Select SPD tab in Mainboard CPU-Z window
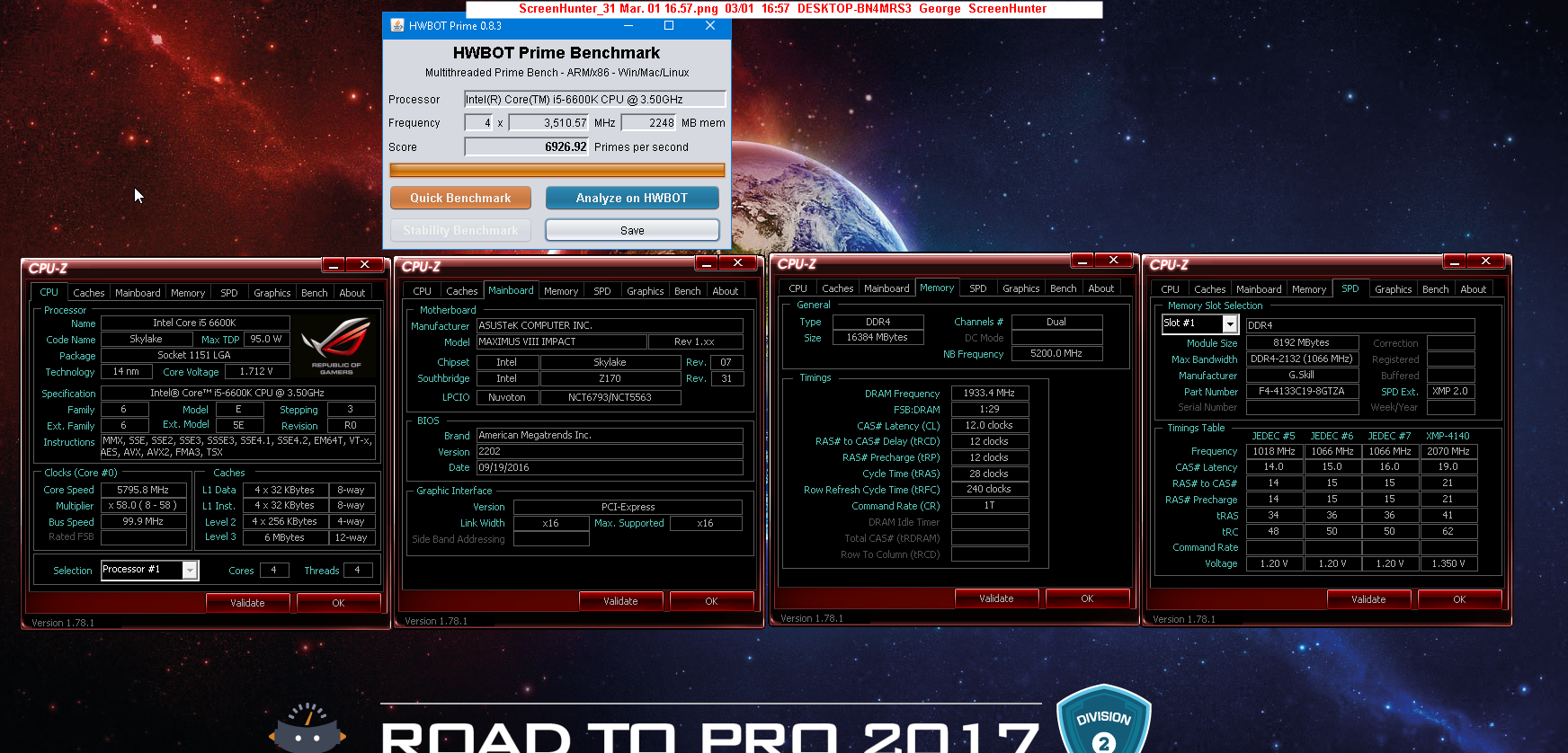The width and height of the screenshot is (1568, 753). pyautogui.click(x=602, y=291)
